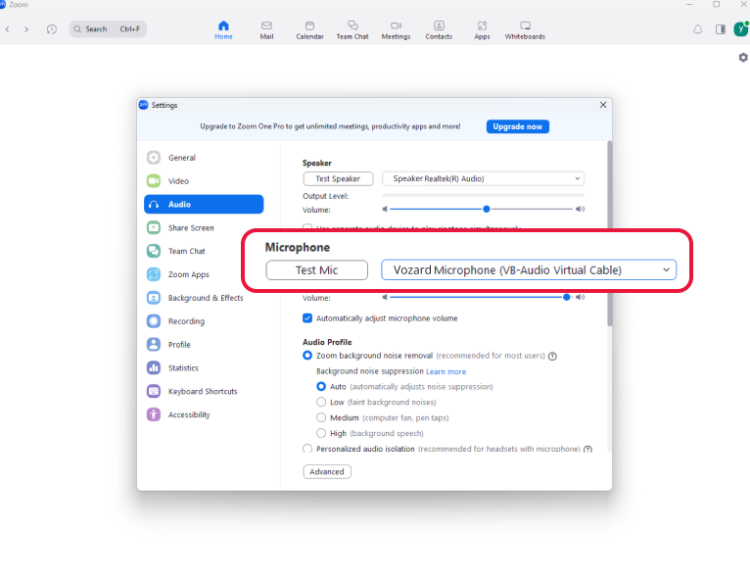
Task: Open Team Chat in top navigation
Action: pyautogui.click(x=353, y=30)
